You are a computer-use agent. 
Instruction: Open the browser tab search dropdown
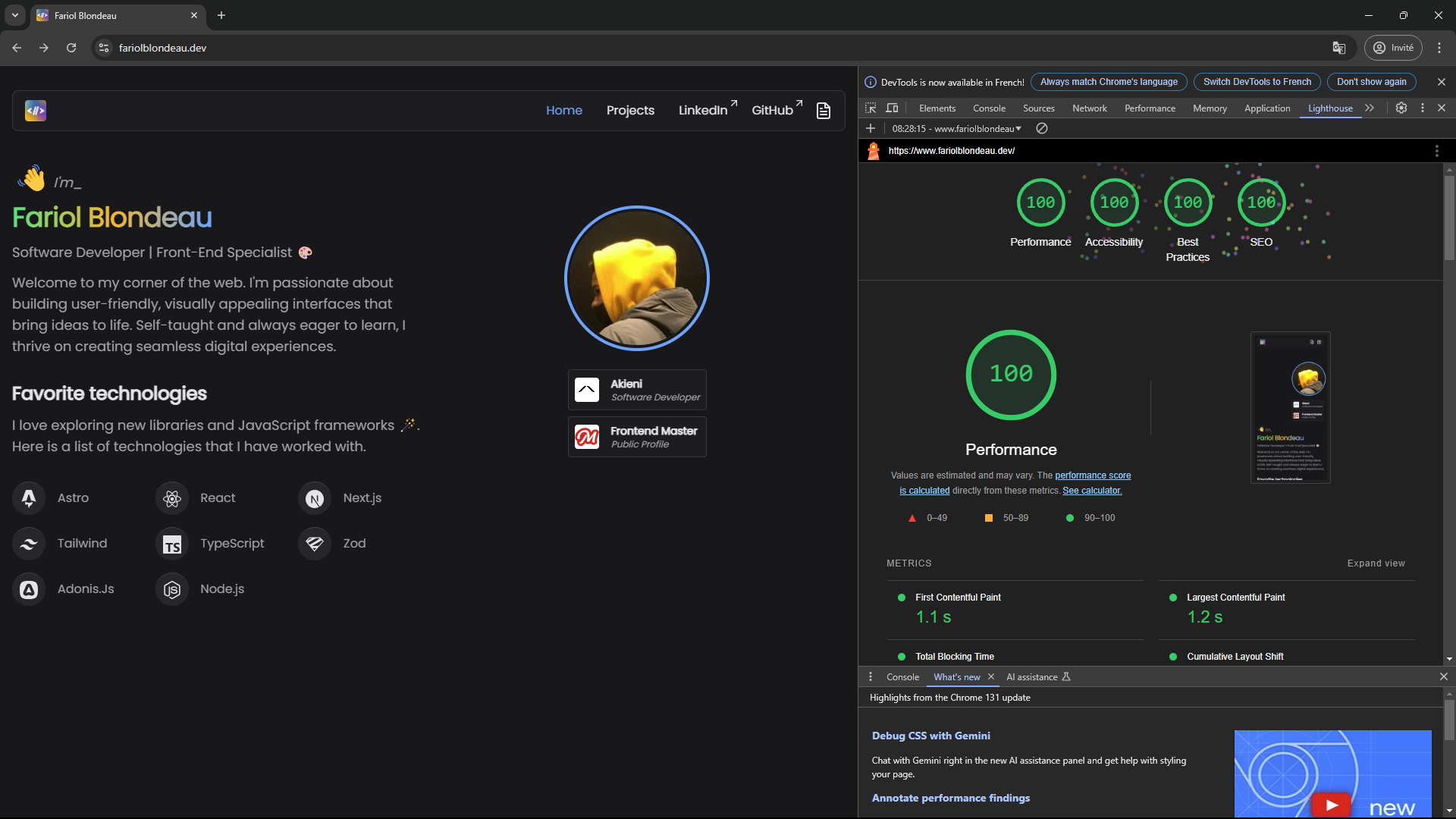point(14,15)
